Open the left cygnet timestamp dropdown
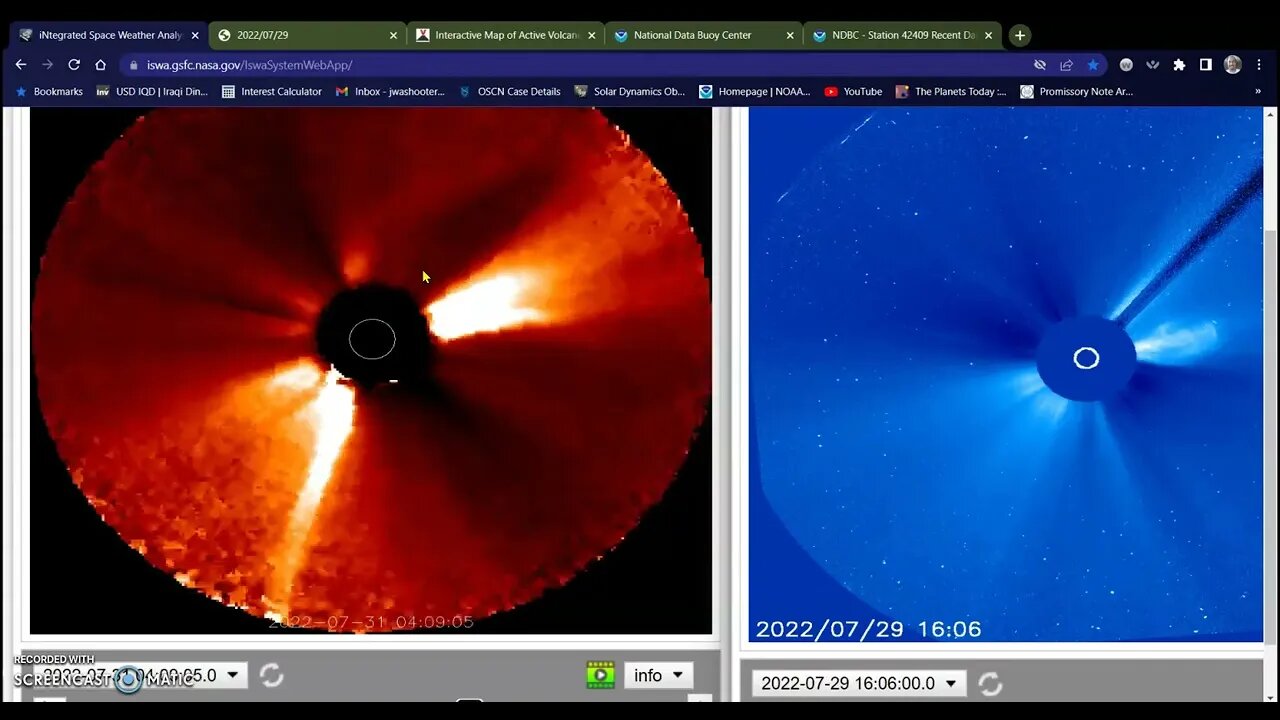The width and height of the screenshot is (1280, 720). pyautogui.click(x=141, y=675)
